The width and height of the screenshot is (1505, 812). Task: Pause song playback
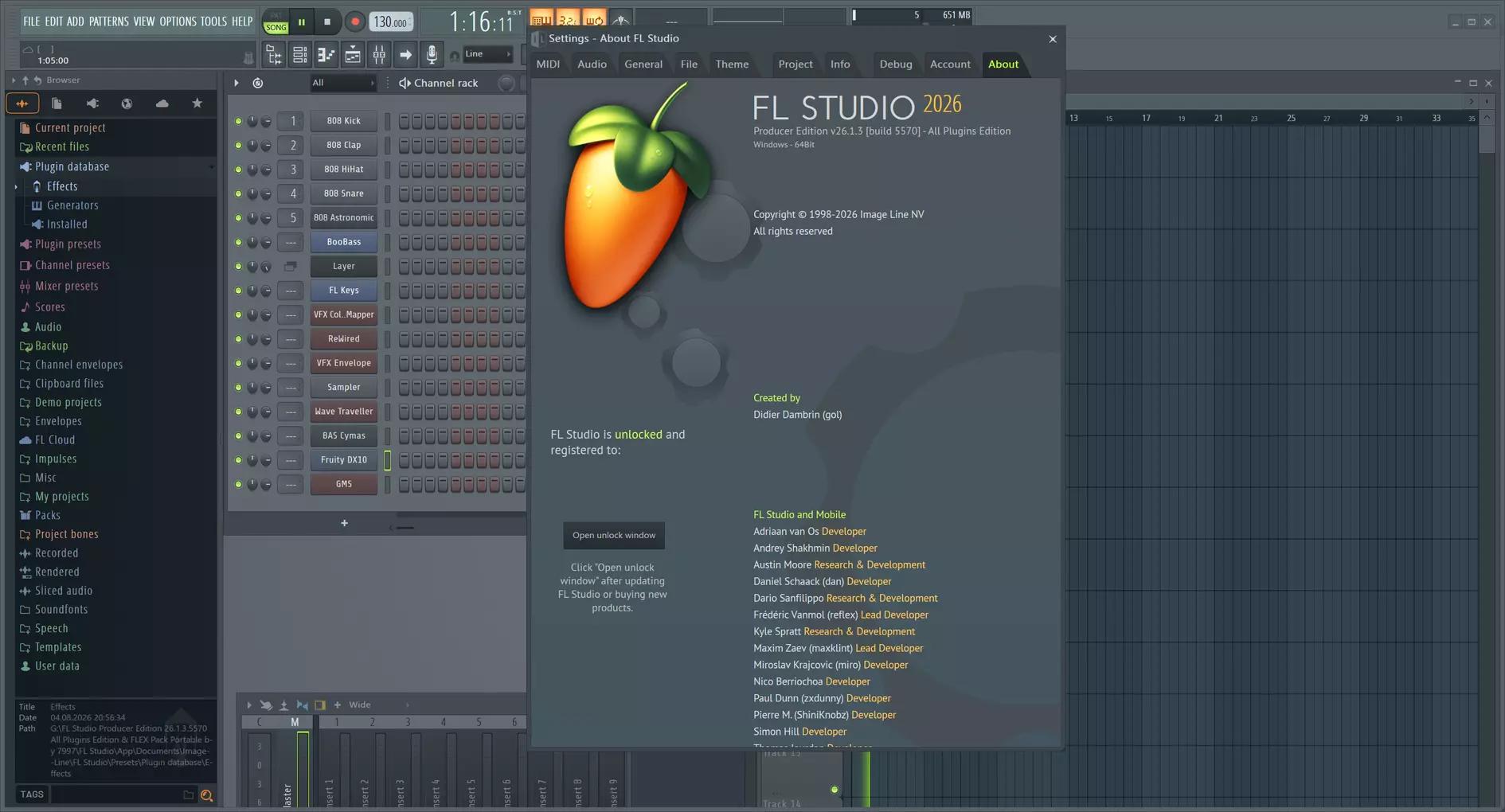coord(302,22)
